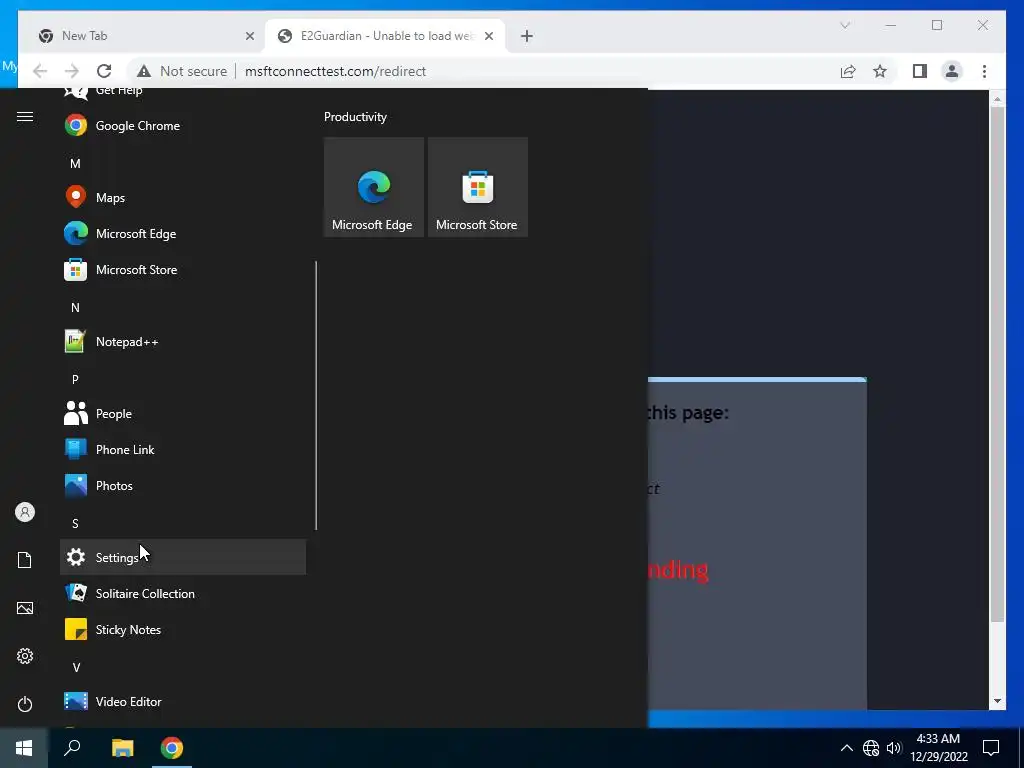This screenshot has width=1024, height=768.
Task: Click the Microsoft Edge Productivity tile
Action: pyautogui.click(x=374, y=187)
